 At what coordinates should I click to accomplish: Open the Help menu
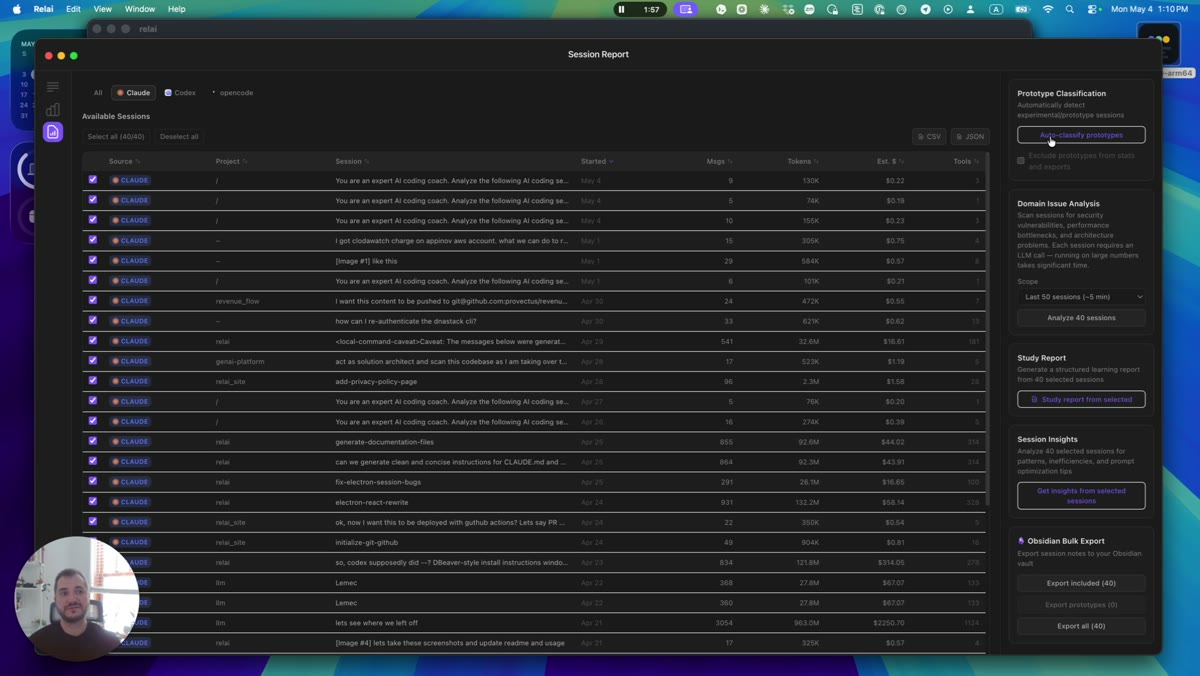coord(177,9)
